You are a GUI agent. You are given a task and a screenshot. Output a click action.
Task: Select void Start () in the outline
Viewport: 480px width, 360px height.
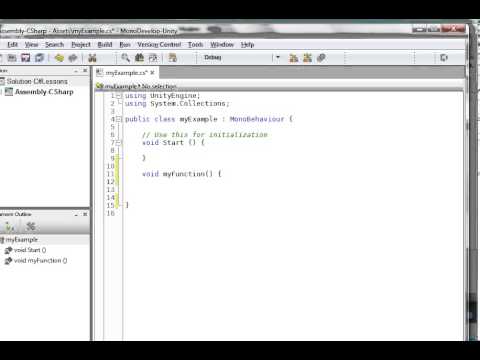click(x=30, y=250)
